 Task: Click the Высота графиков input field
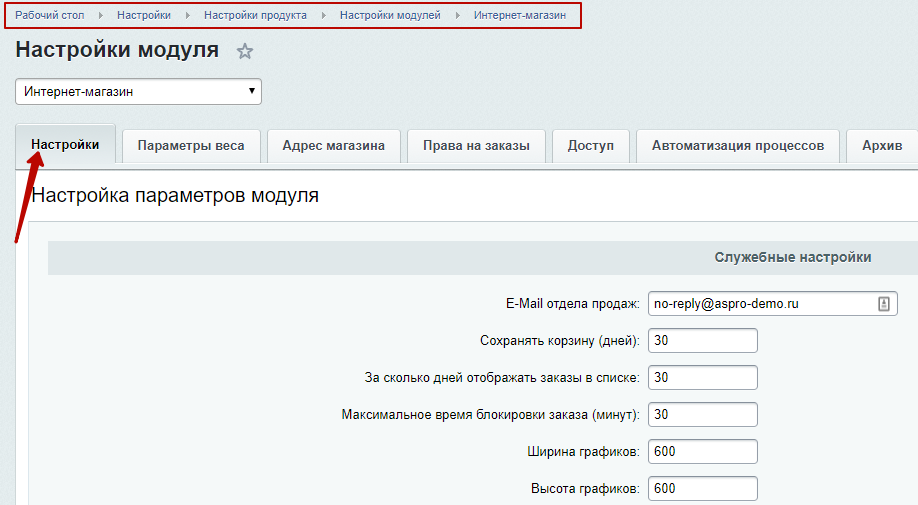[703, 488]
